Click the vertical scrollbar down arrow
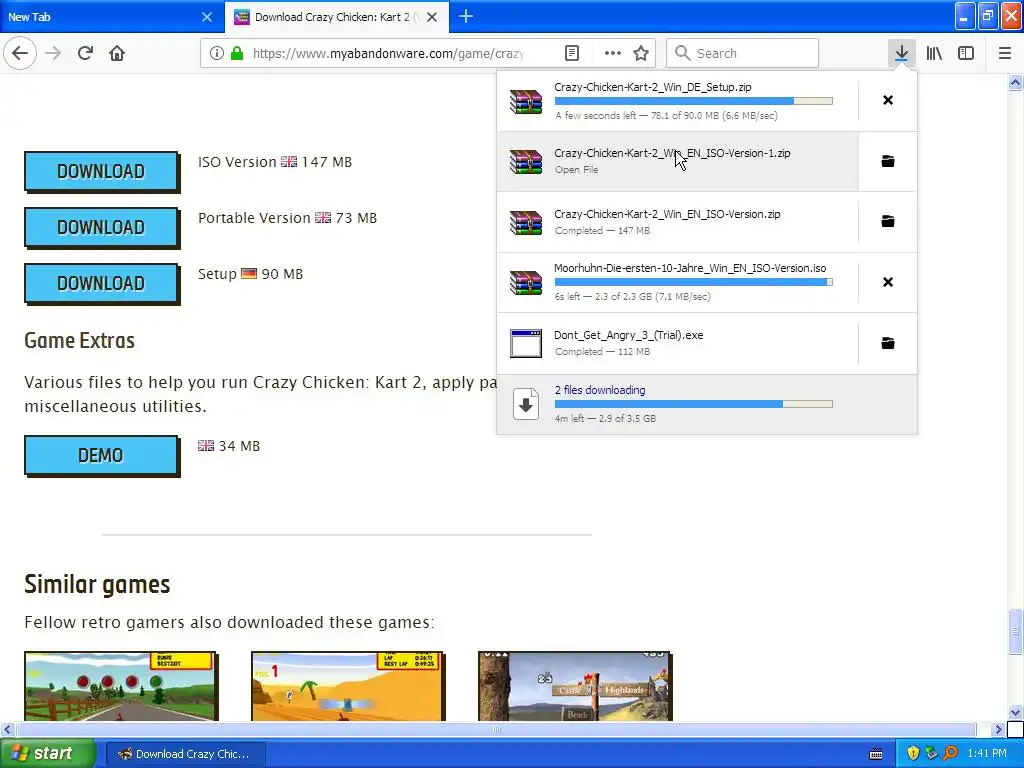The image size is (1024, 768). tap(1015, 712)
